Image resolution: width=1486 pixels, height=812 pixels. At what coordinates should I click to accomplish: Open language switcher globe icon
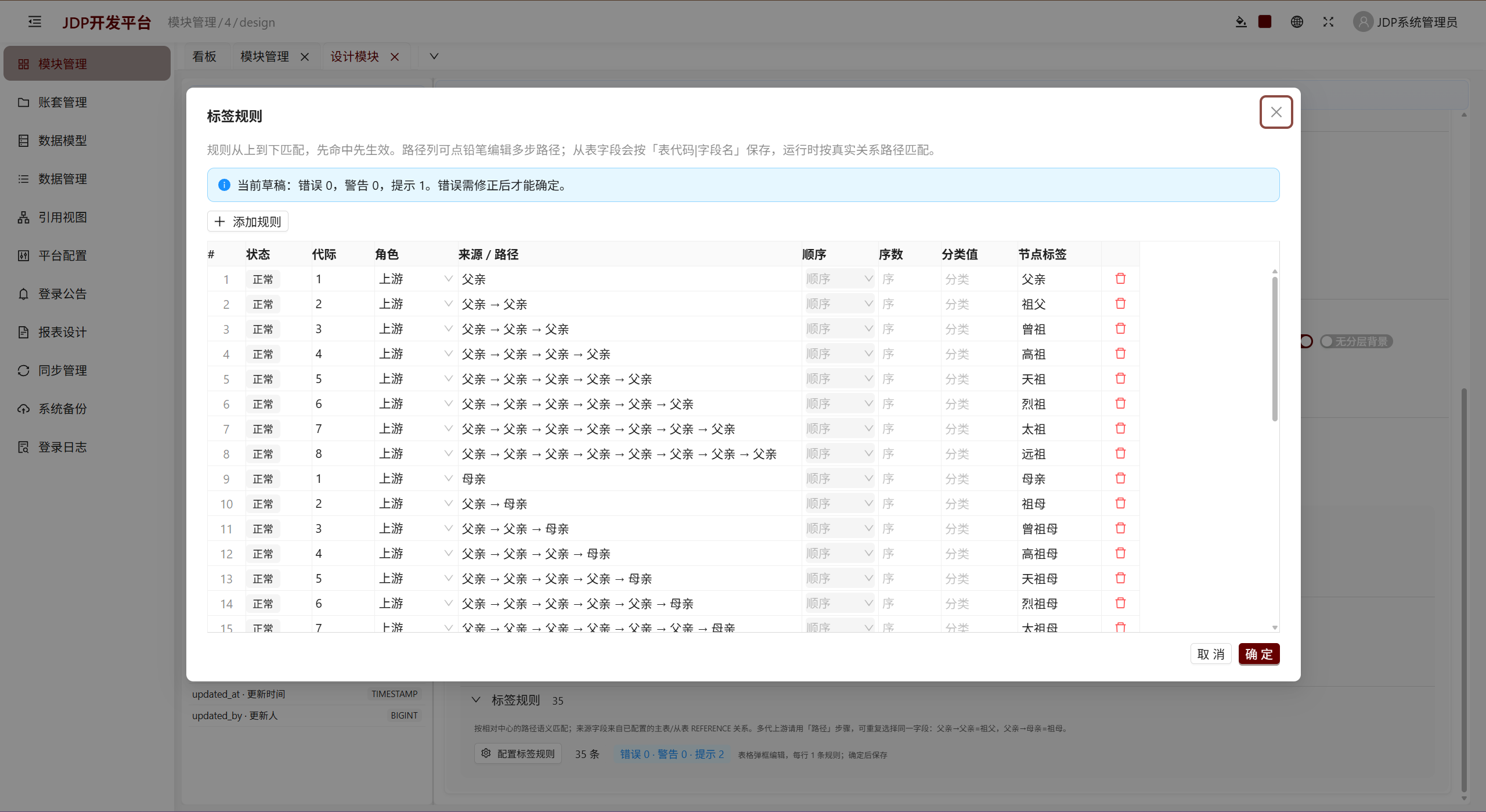tap(1297, 22)
